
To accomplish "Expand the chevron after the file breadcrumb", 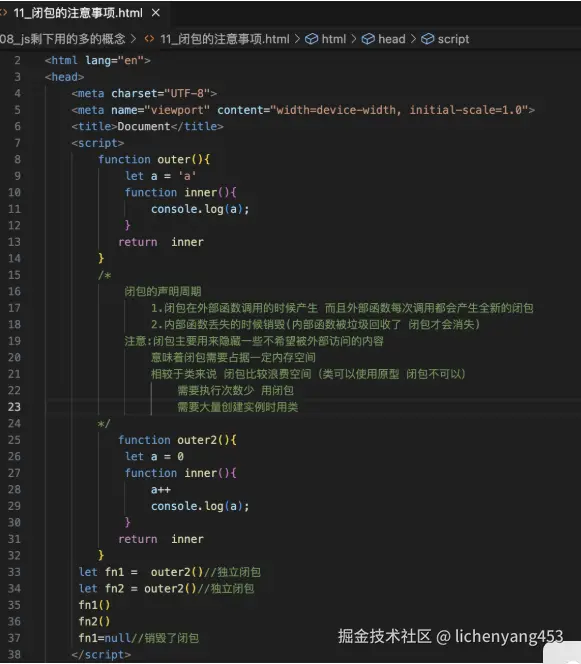I will point(297,39).
